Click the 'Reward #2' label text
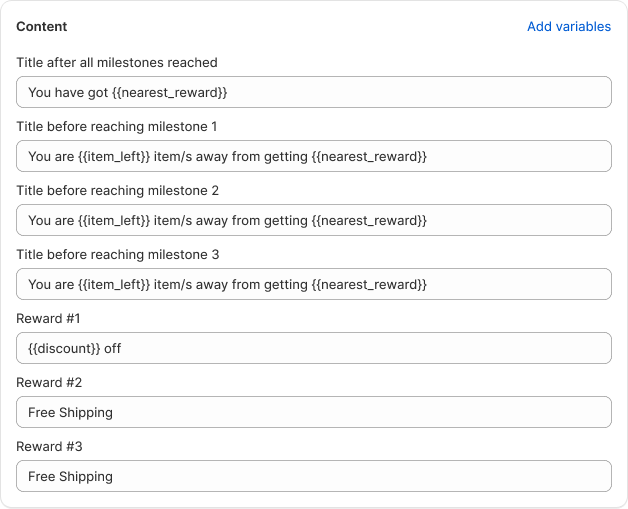 click(x=49, y=382)
